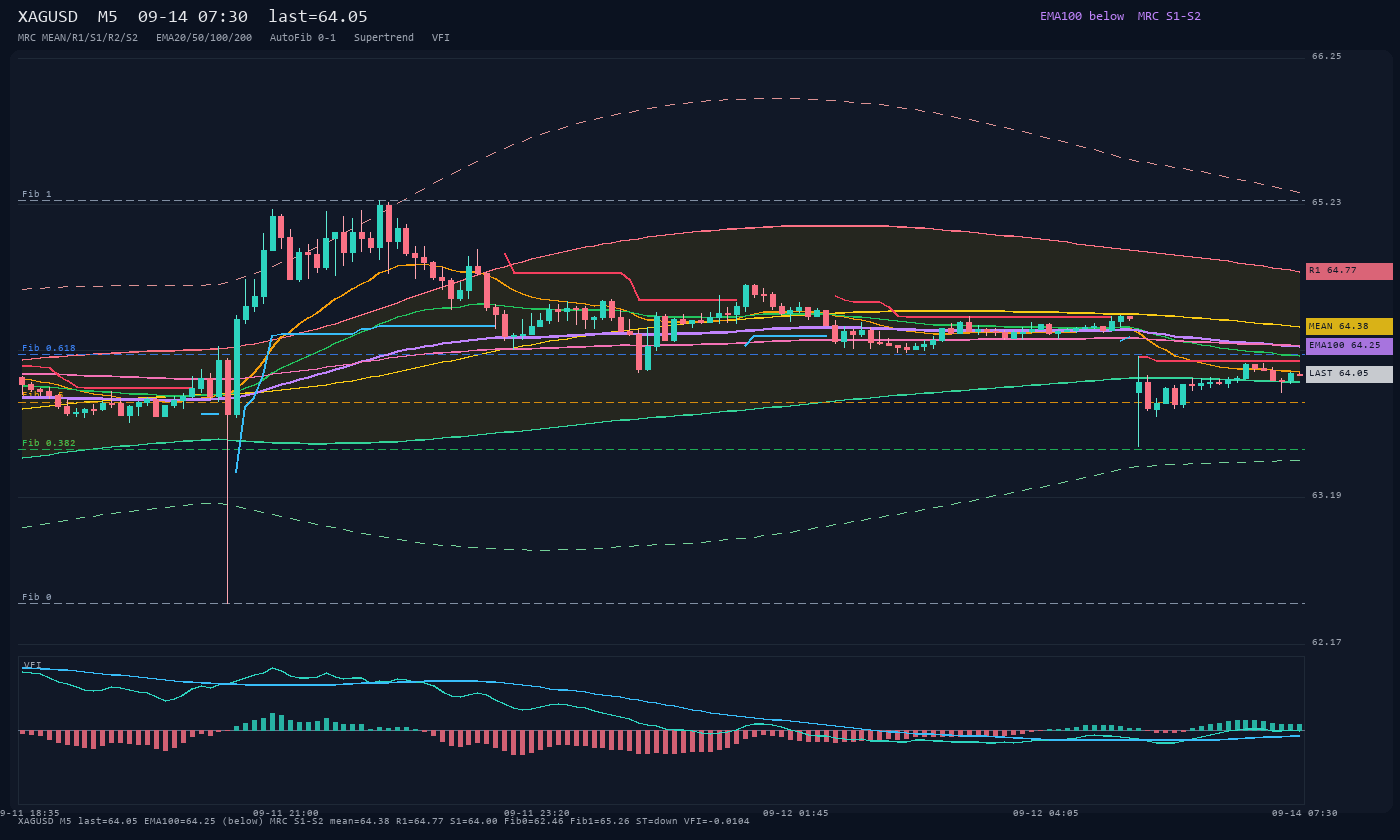Click the 09-14 07:30 header timestamp
The height and width of the screenshot is (840, 1400).
(x=193, y=17)
